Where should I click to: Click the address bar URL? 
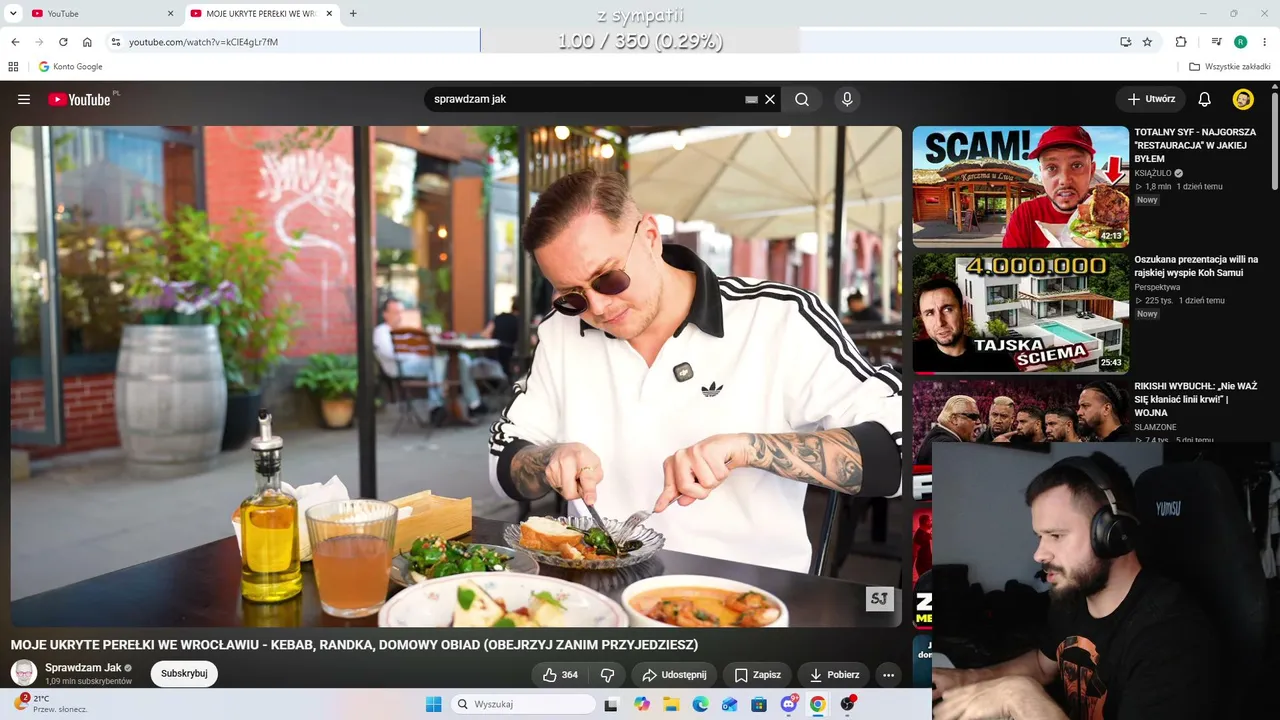[203, 42]
